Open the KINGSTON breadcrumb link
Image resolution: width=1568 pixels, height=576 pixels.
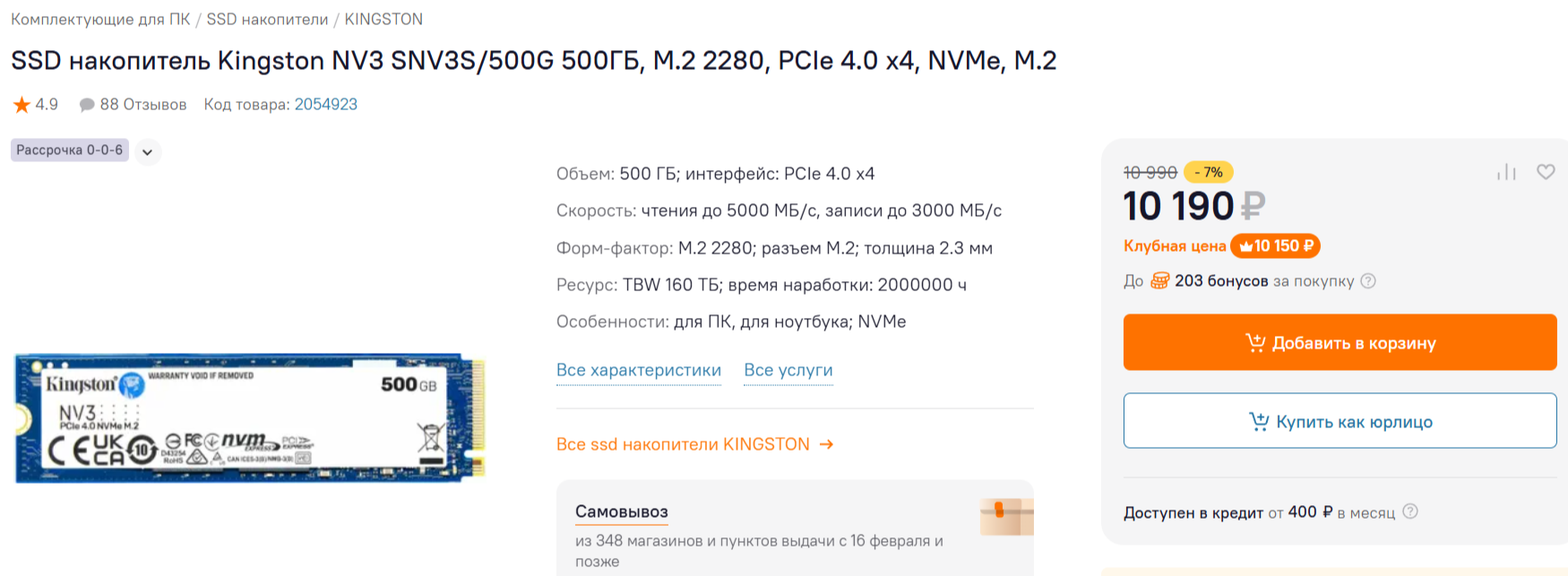point(383,19)
